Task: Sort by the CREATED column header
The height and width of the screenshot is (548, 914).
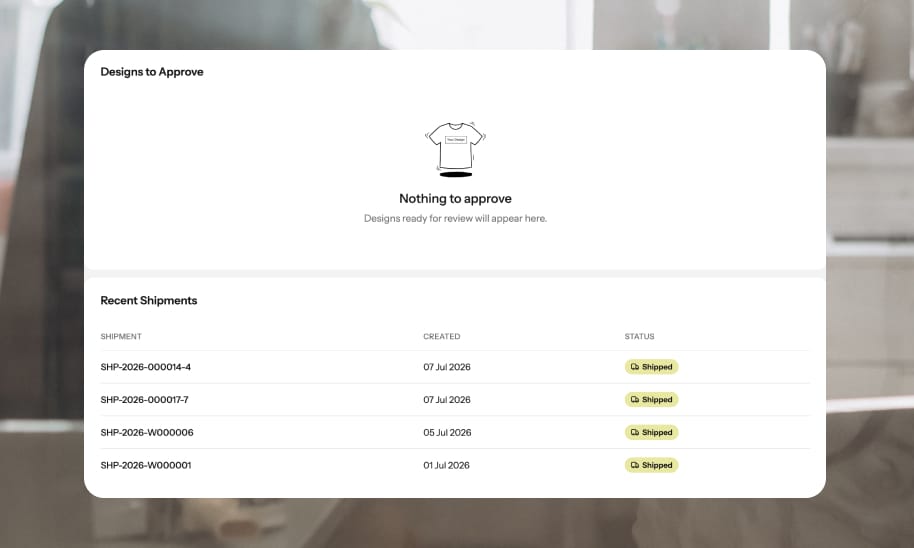Action: tap(442, 336)
